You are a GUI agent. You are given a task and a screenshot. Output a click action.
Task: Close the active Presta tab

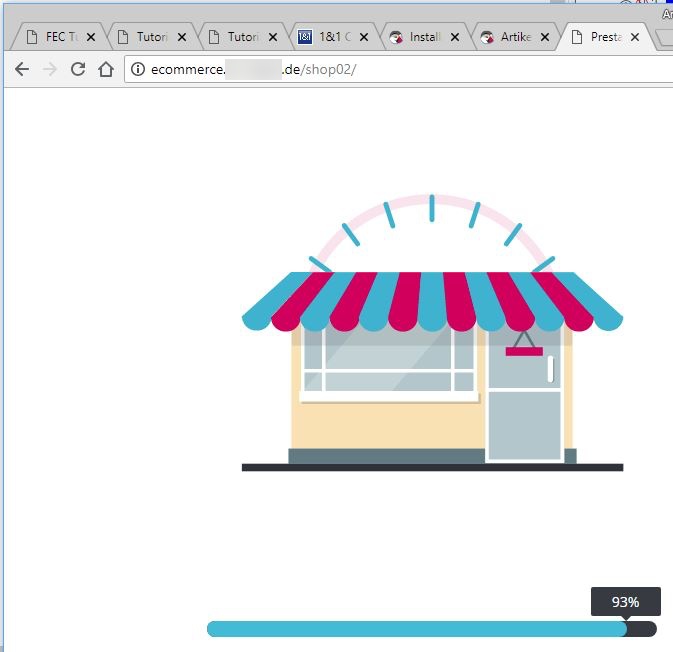tap(635, 37)
